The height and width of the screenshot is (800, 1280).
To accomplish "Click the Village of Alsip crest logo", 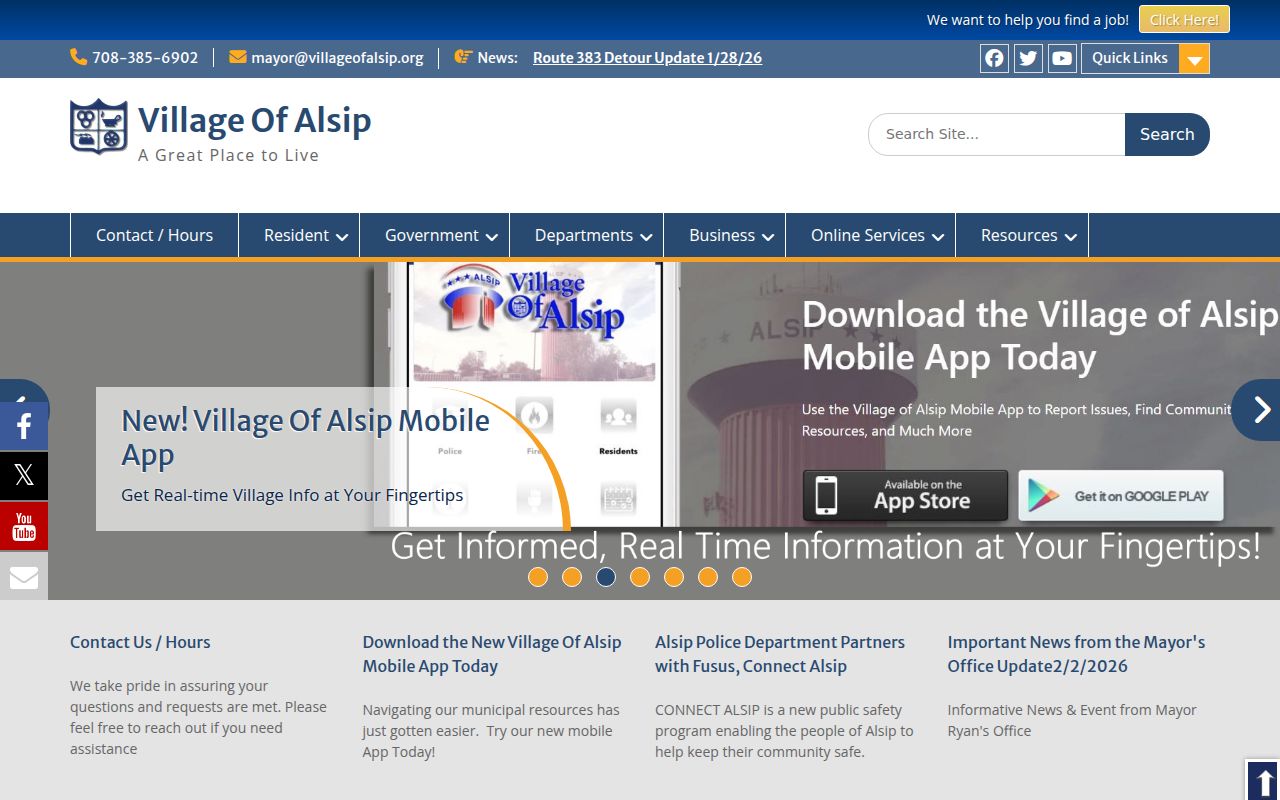I will pos(98,126).
